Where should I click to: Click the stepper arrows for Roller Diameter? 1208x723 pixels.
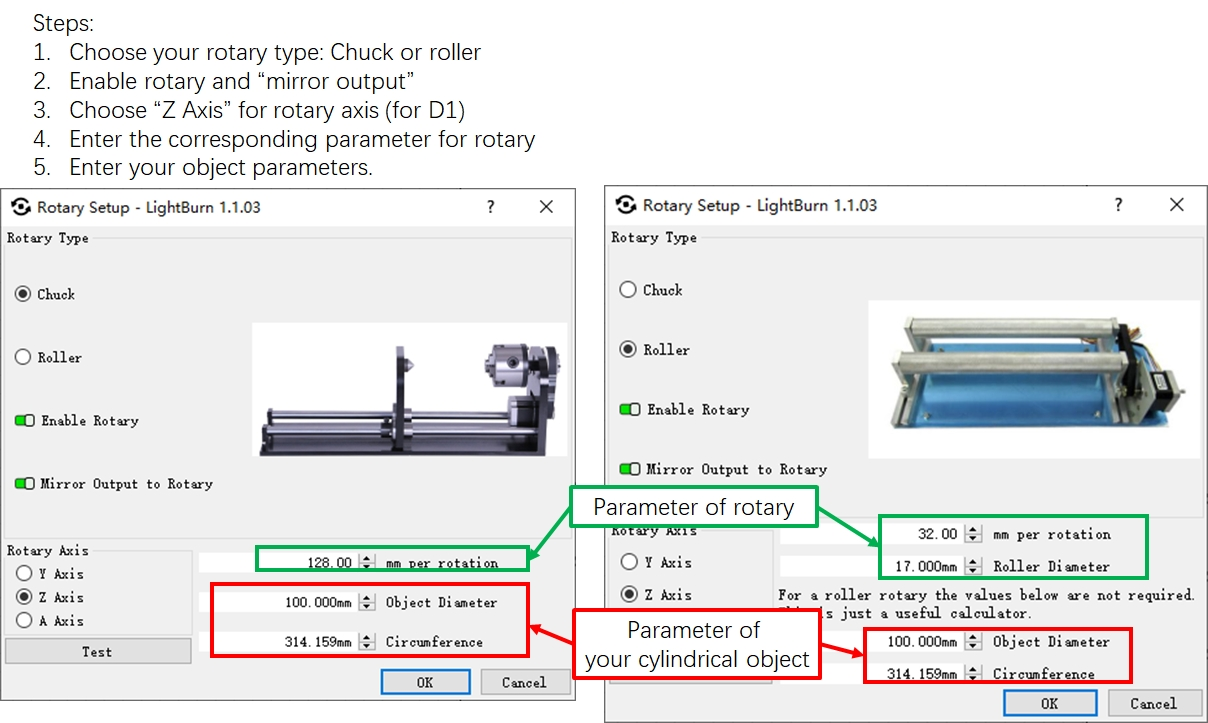click(973, 566)
